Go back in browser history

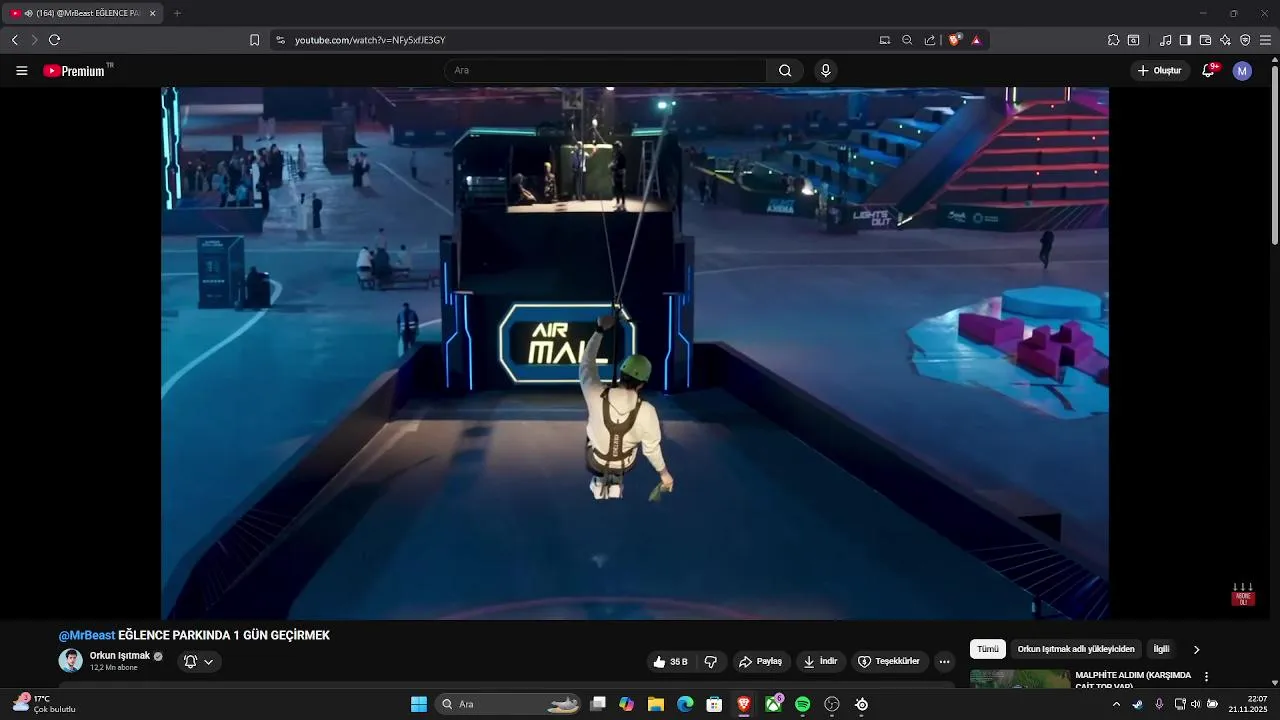14,40
